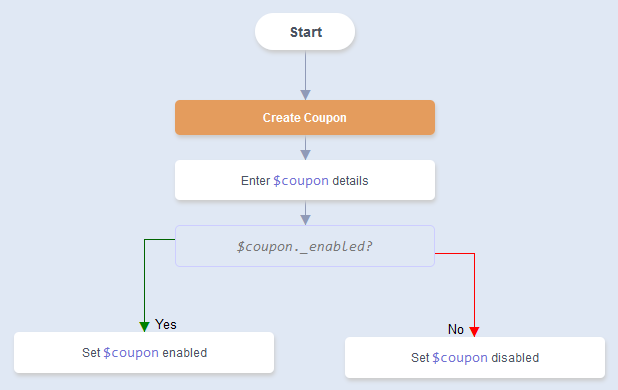Click the word disabled in last step

515,358
